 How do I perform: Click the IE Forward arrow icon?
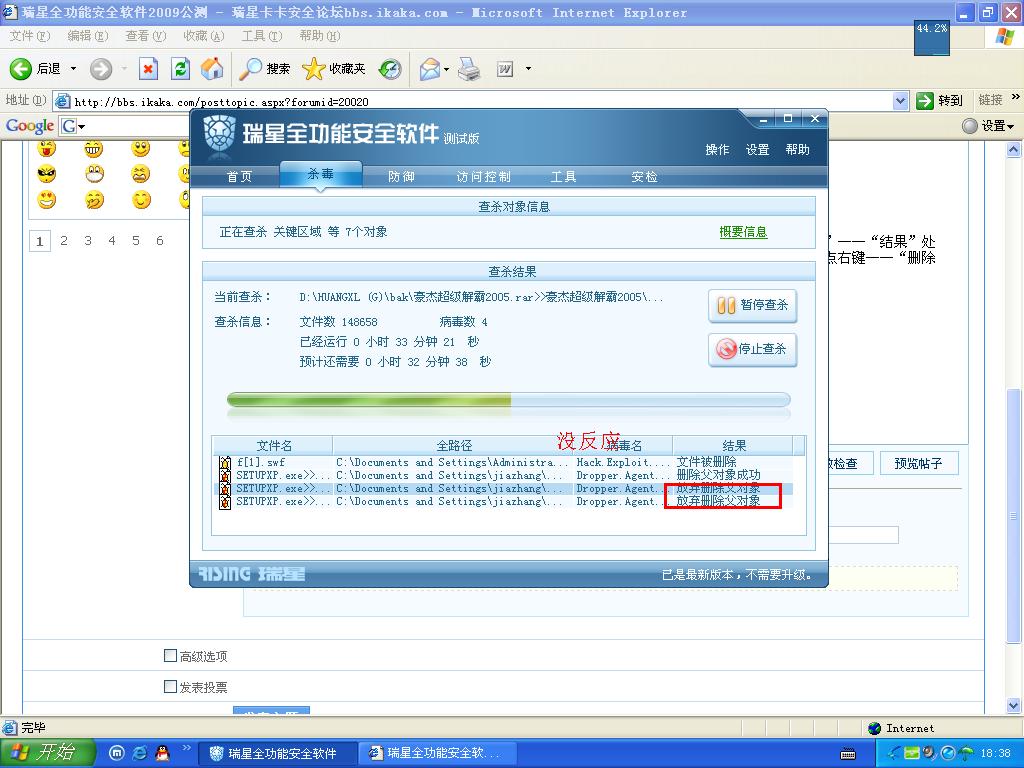(x=101, y=69)
